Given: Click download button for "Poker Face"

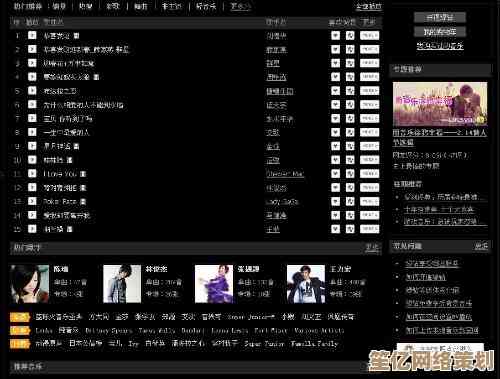Looking at the screenshot, I should pos(369,201).
